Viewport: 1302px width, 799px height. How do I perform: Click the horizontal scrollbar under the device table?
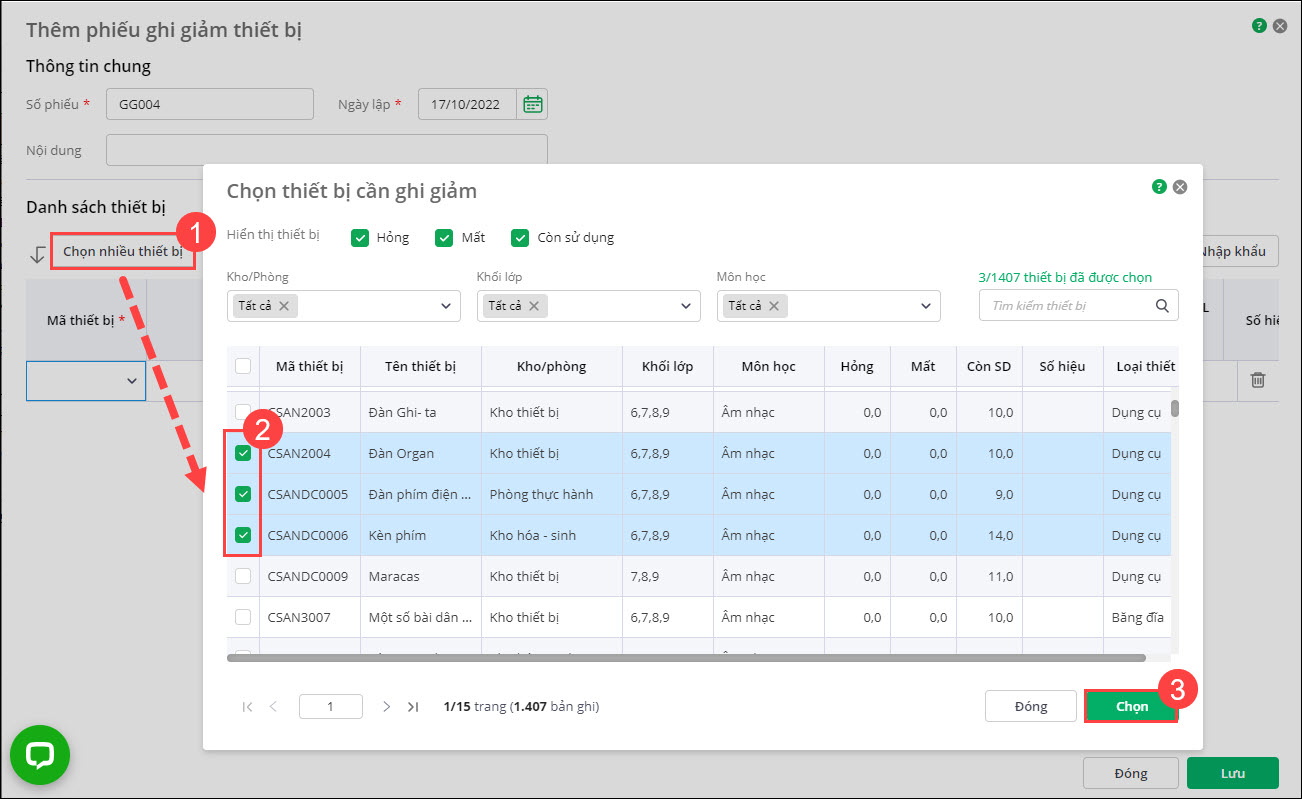pyautogui.click(x=685, y=658)
